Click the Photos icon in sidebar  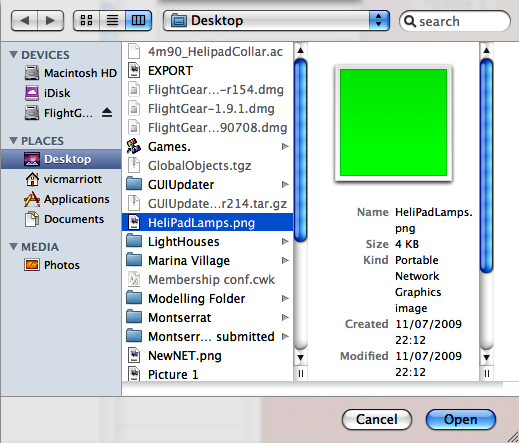coord(32,265)
